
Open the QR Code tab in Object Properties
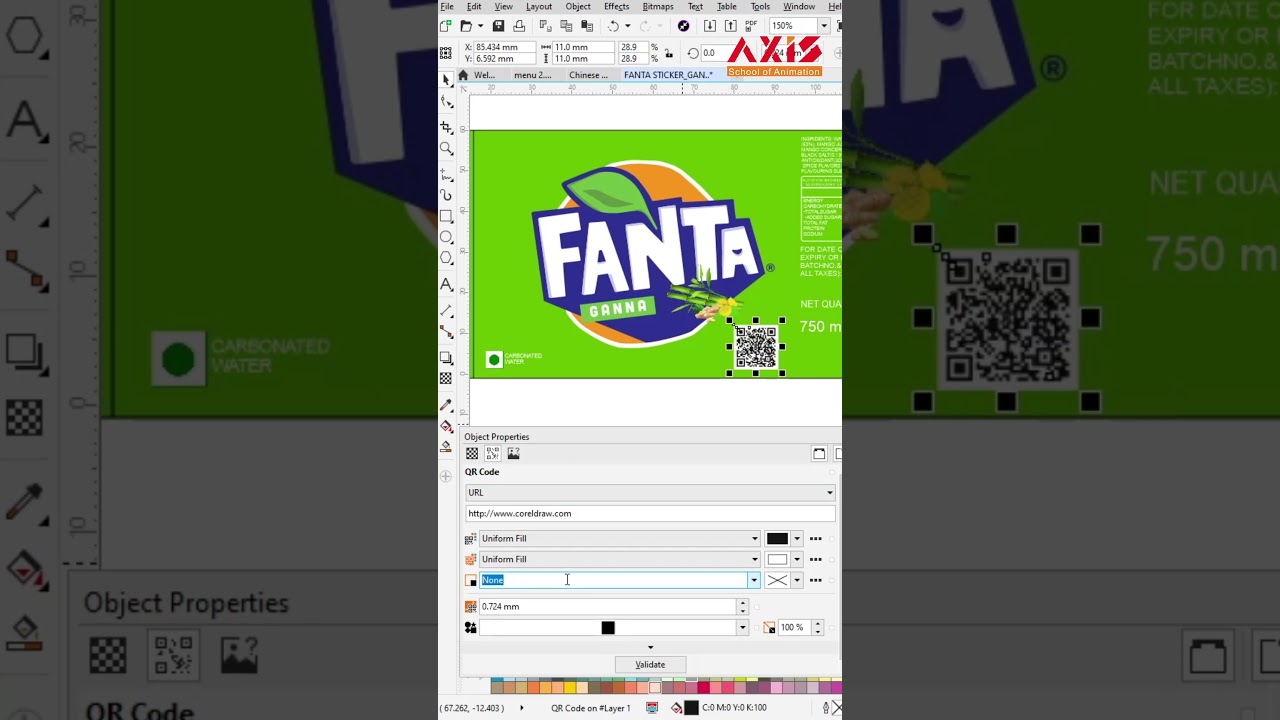492,453
